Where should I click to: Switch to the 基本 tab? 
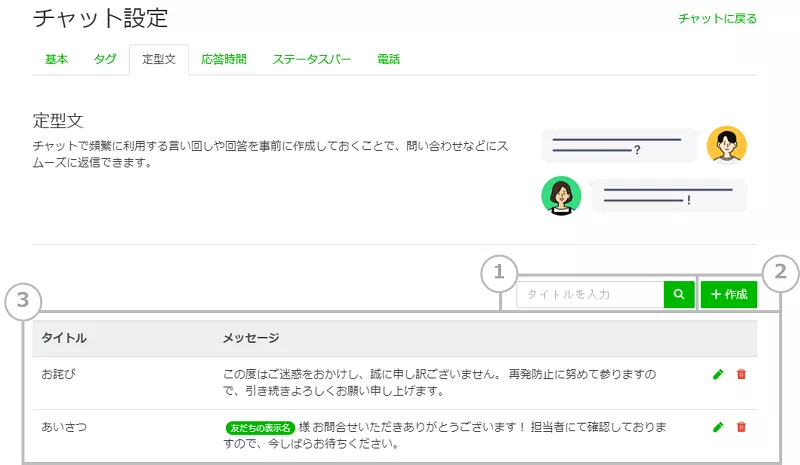56,60
